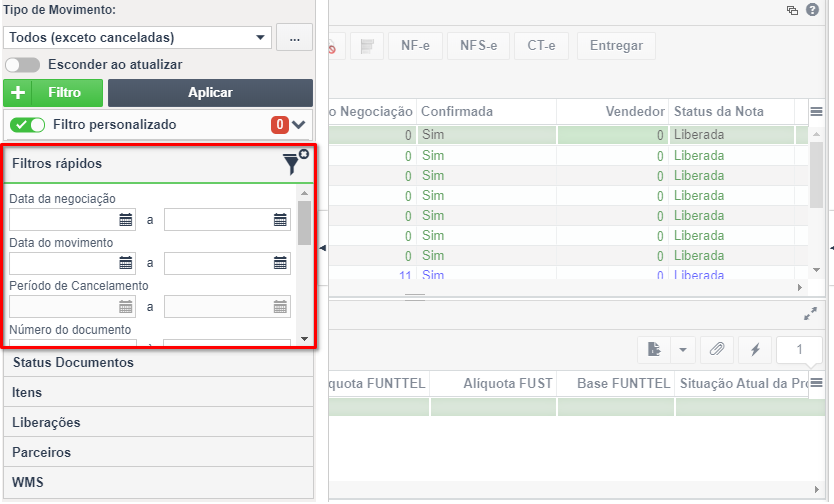
Task: Clear quick filters funnel icon
Action: pyautogui.click(x=295, y=162)
